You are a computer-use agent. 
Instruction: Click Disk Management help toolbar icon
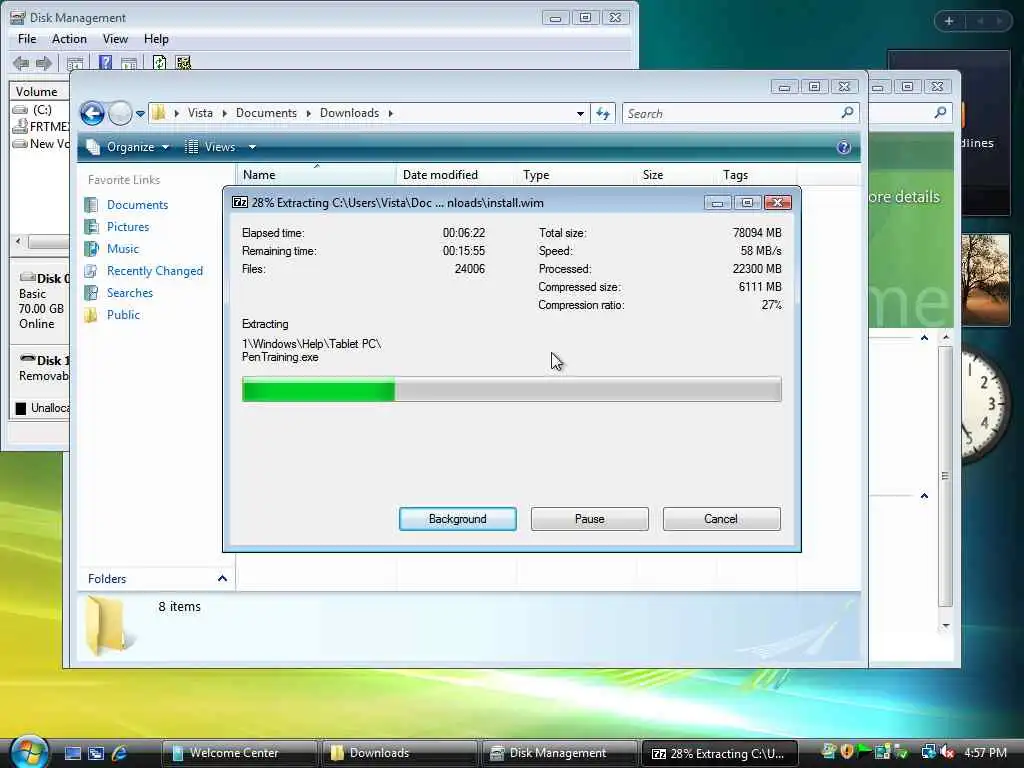(104, 63)
